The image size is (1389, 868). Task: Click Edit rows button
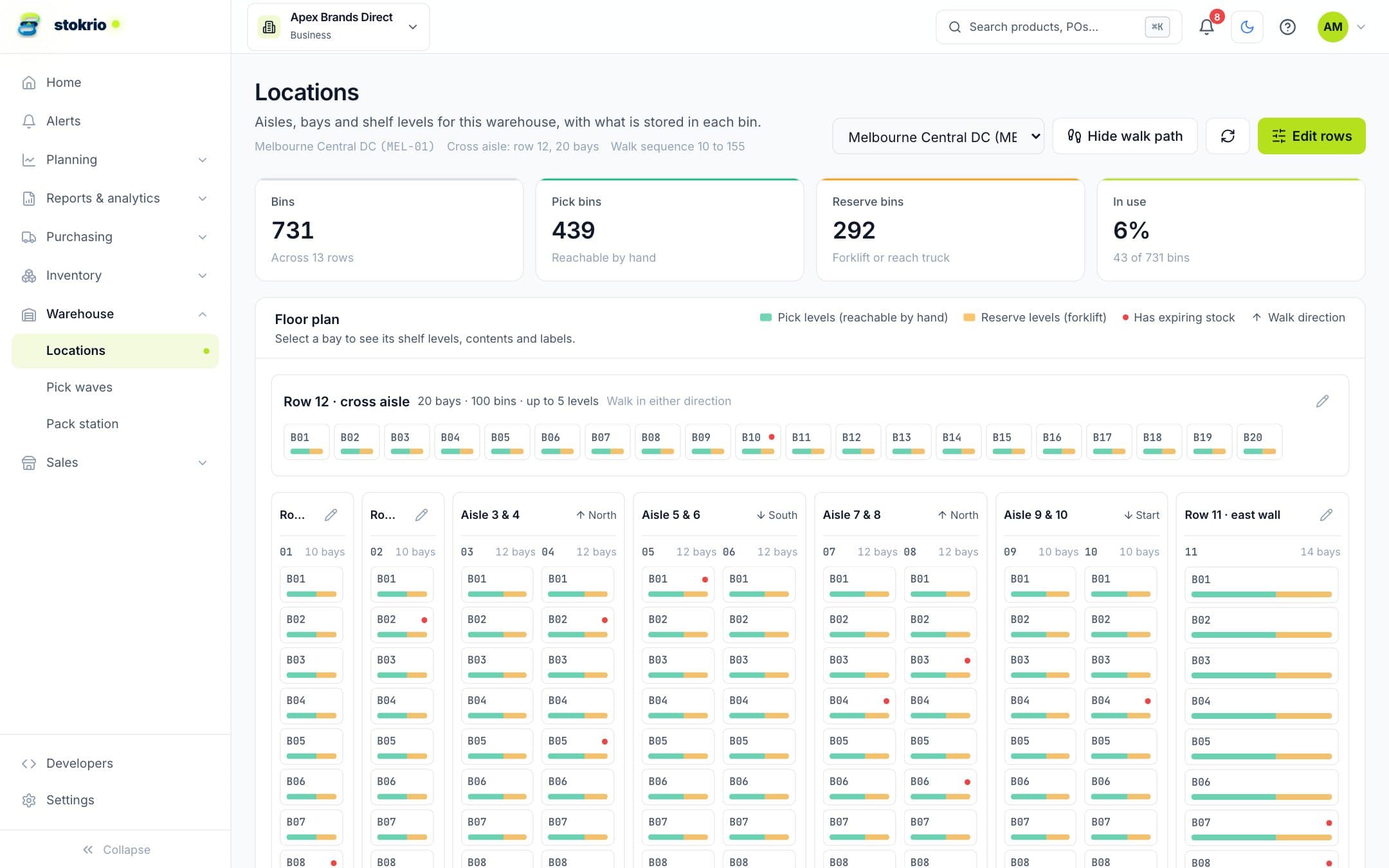(x=1311, y=136)
